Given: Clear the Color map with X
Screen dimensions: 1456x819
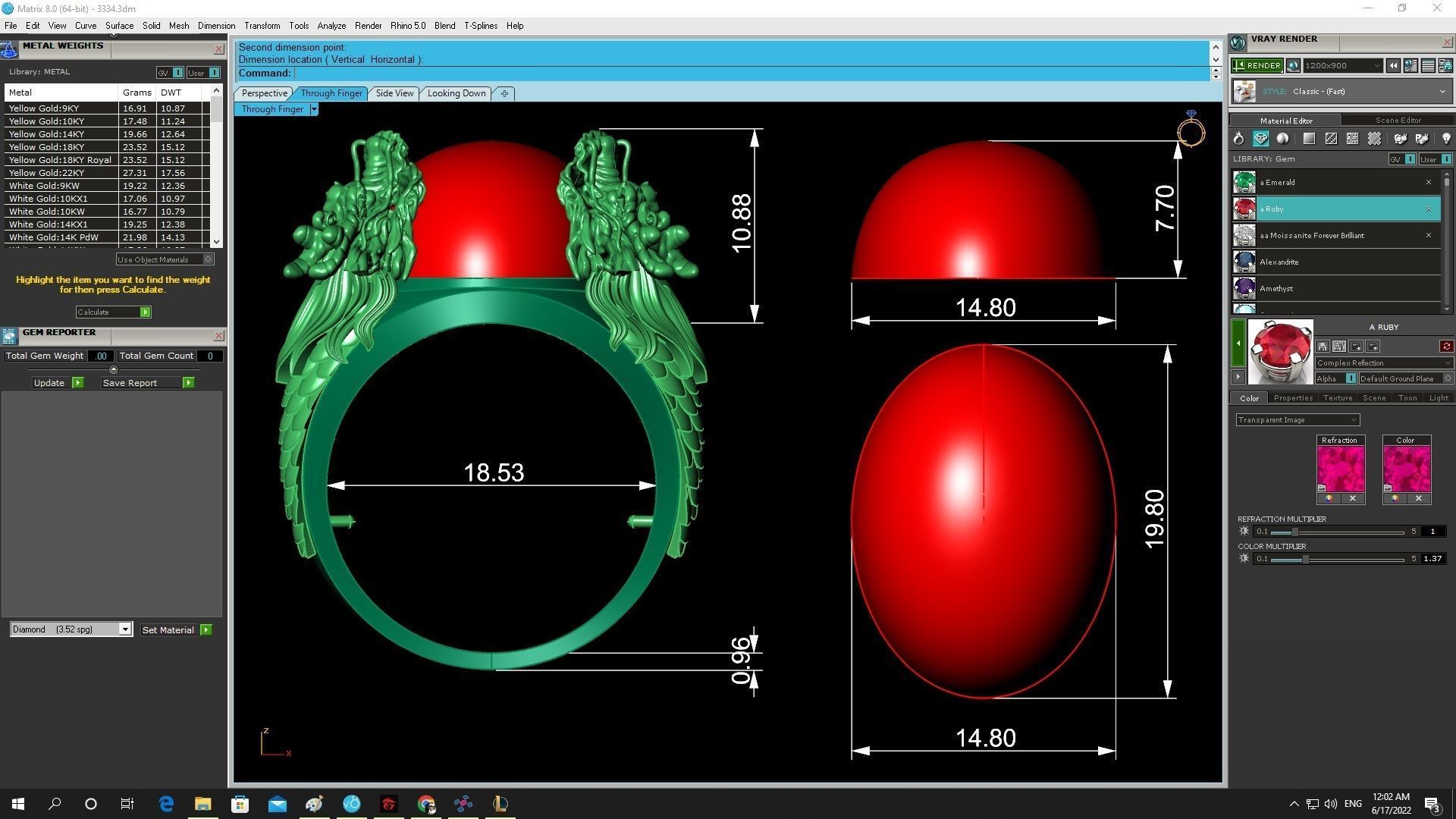Looking at the screenshot, I should [1419, 498].
